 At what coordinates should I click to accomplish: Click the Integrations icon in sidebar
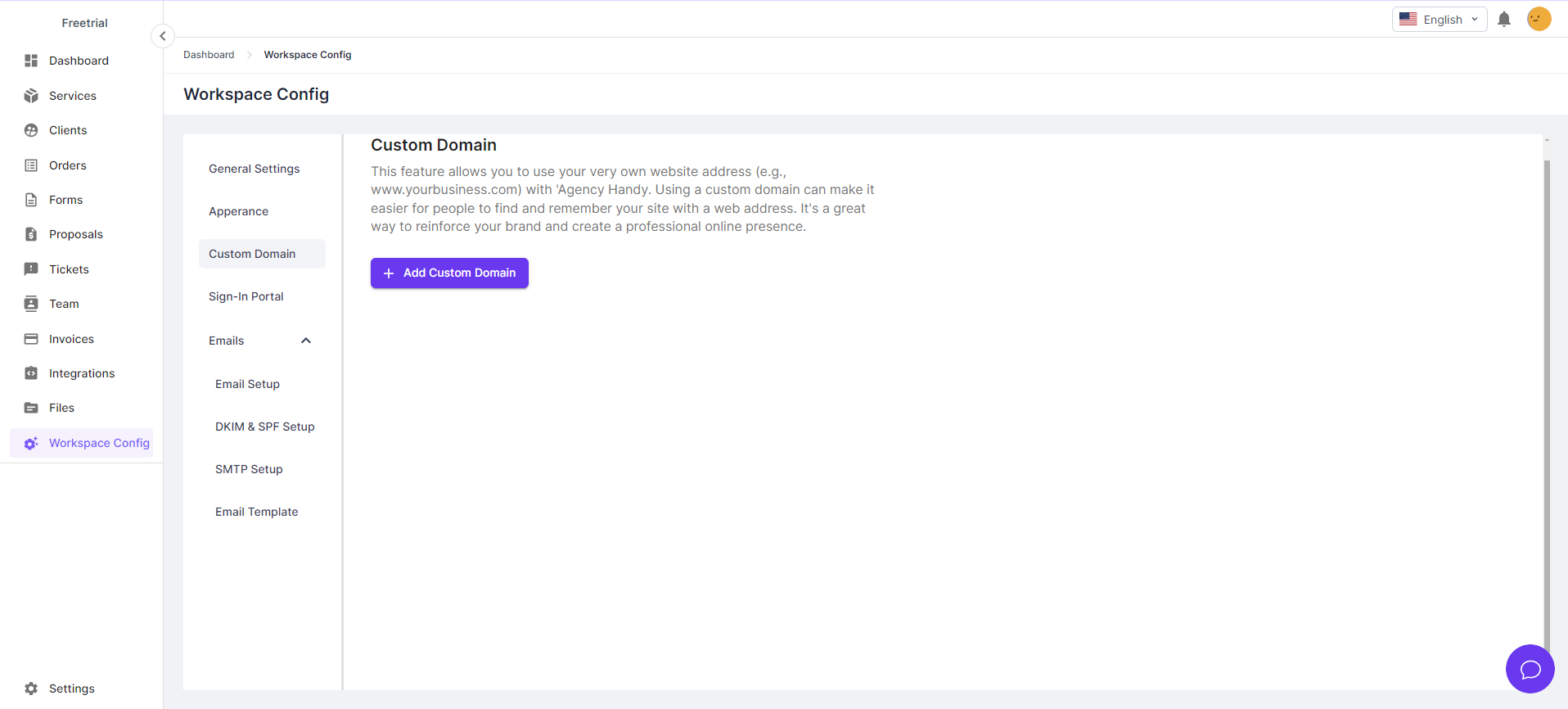coord(31,373)
